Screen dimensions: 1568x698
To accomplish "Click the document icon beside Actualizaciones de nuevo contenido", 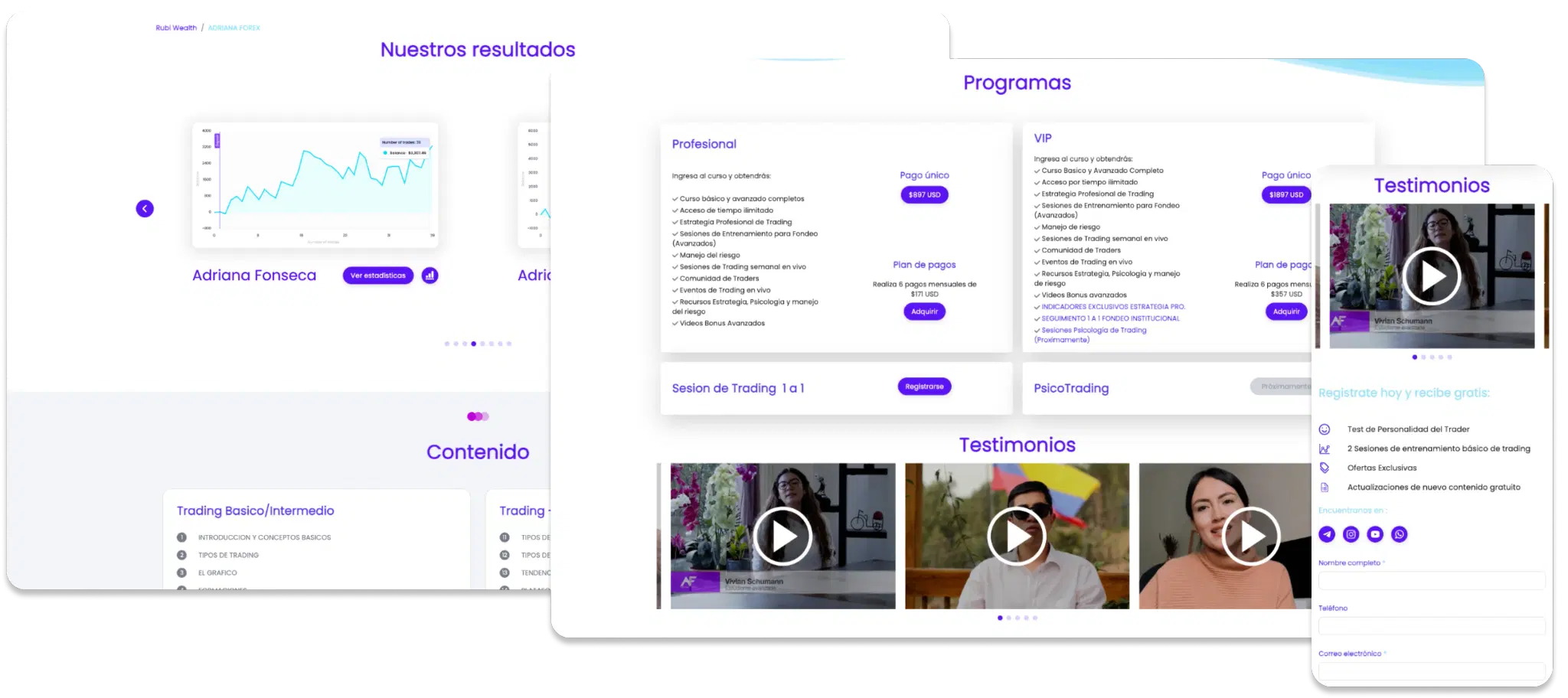I will tap(1325, 487).
